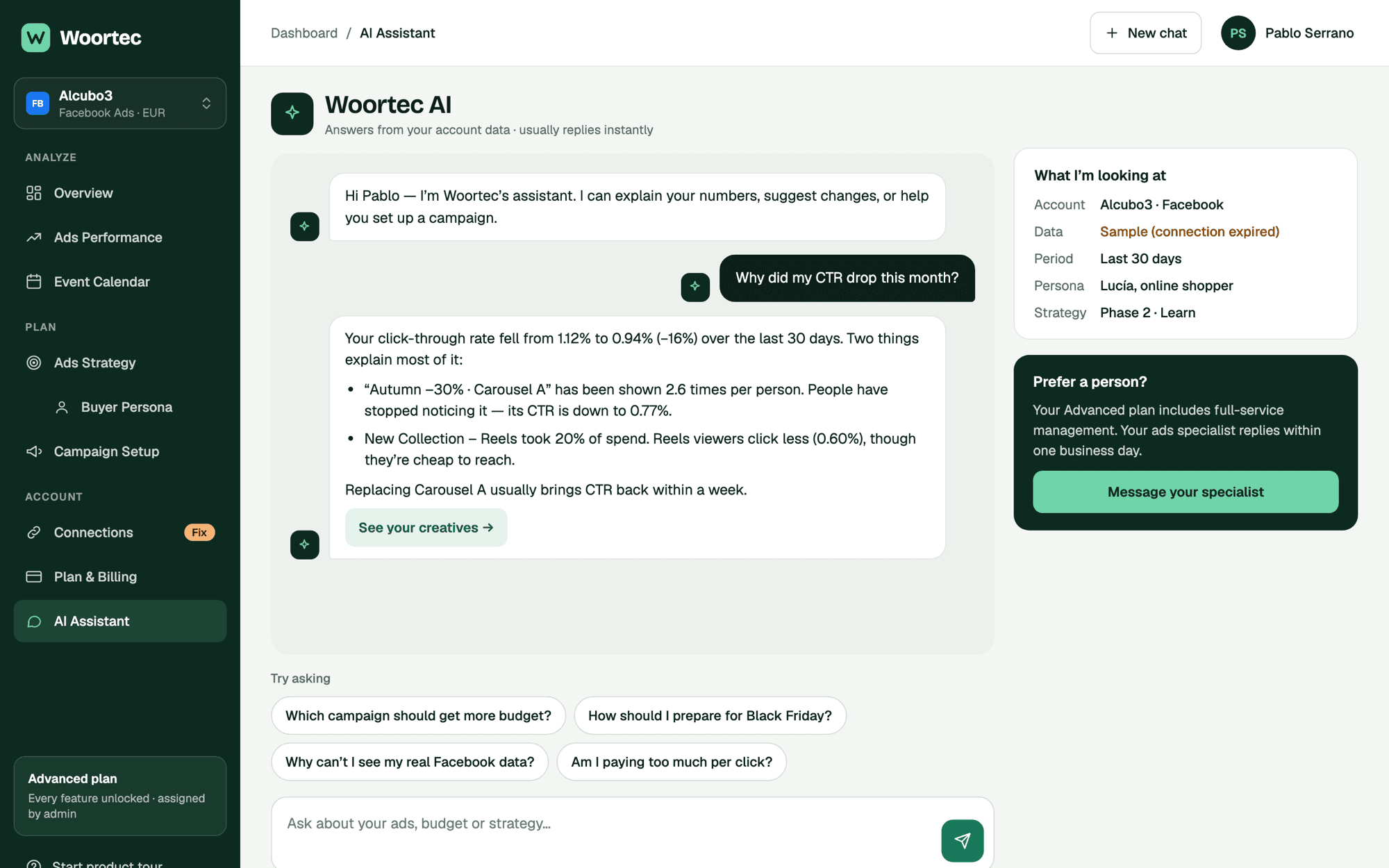The height and width of the screenshot is (868, 1389).
Task: Click avatar next to CTR drop question
Action: [x=695, y=287]
